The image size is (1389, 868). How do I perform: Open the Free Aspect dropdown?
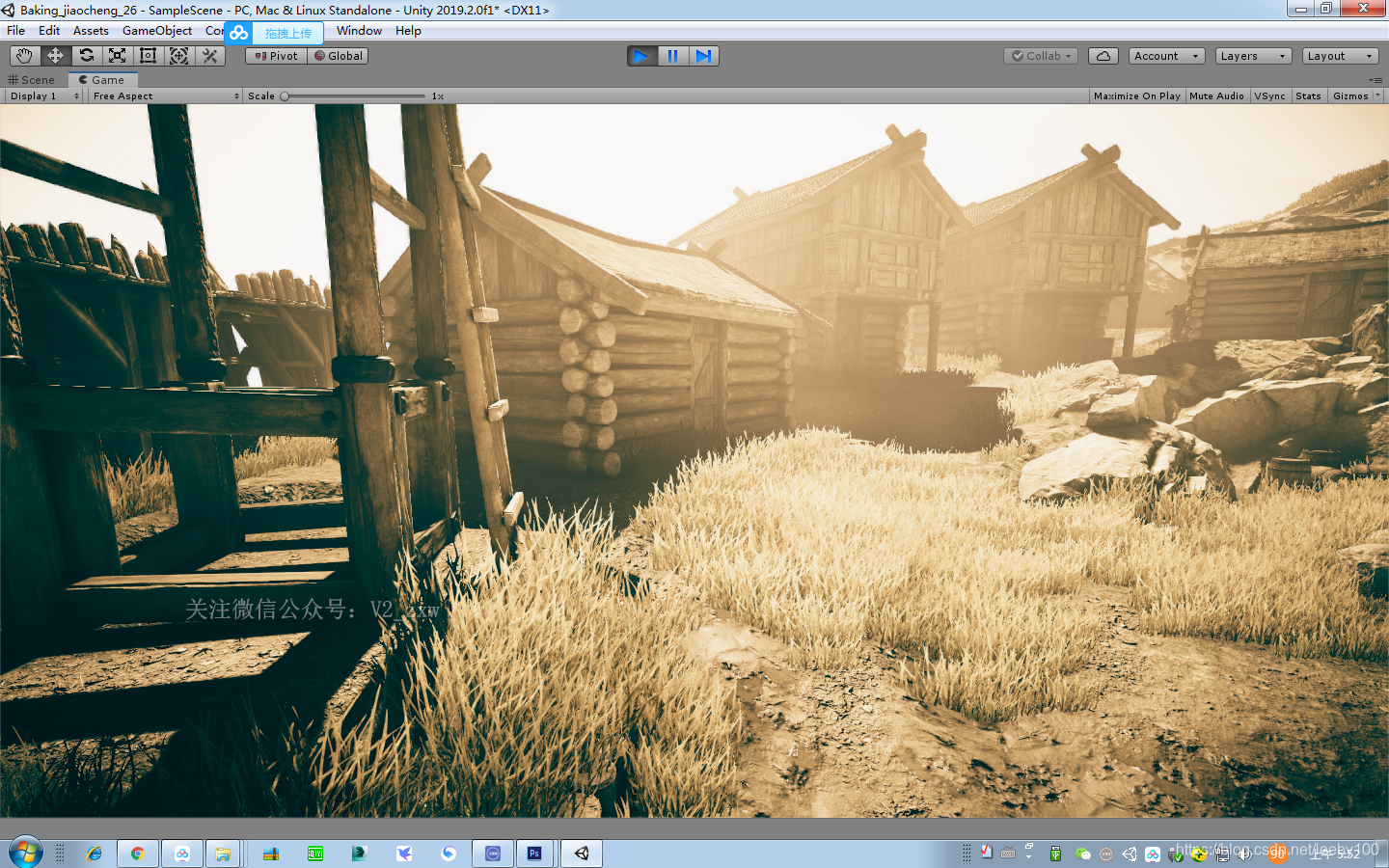166,96
